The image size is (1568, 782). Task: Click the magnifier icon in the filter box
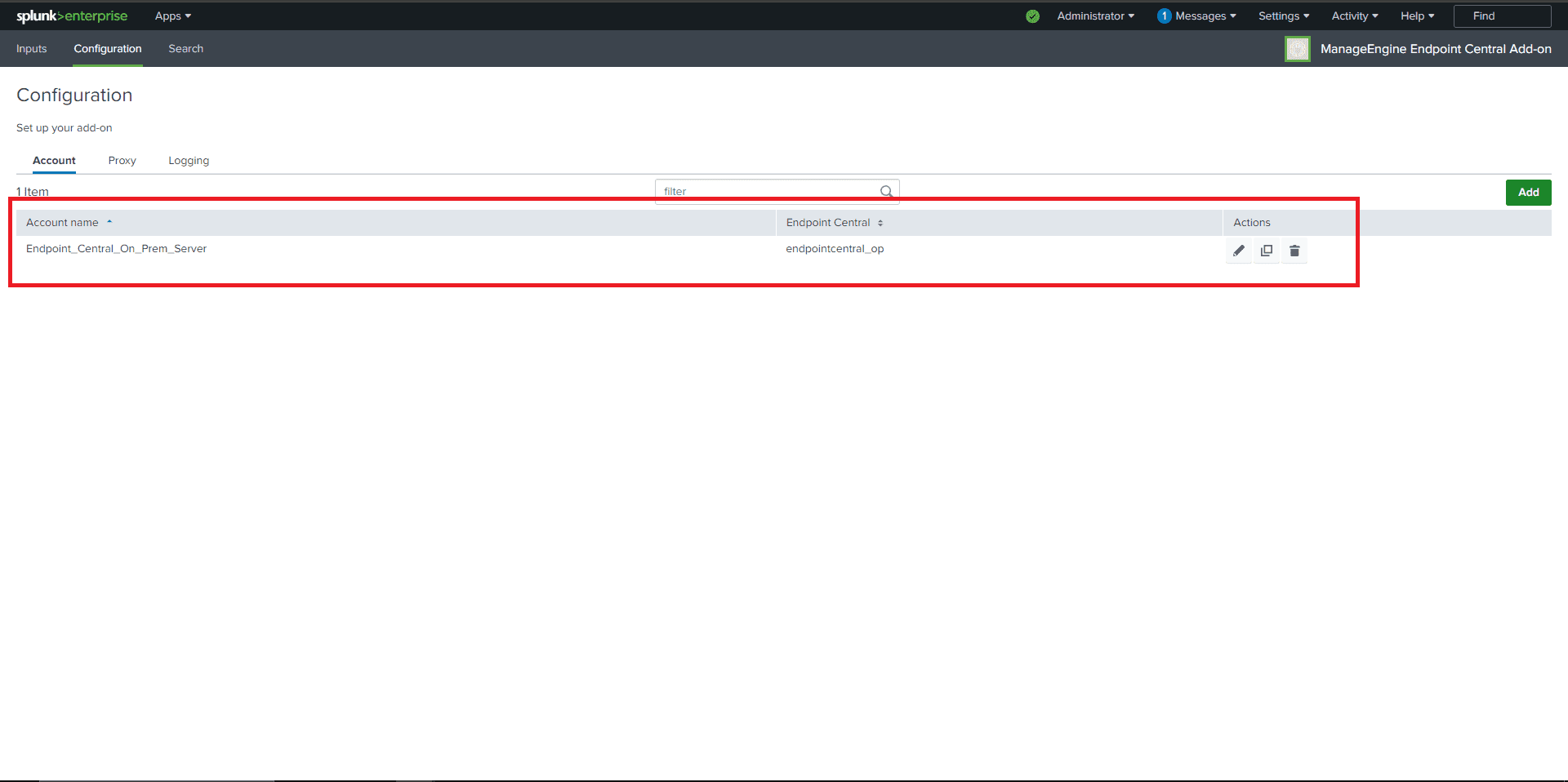click(886, 191)
